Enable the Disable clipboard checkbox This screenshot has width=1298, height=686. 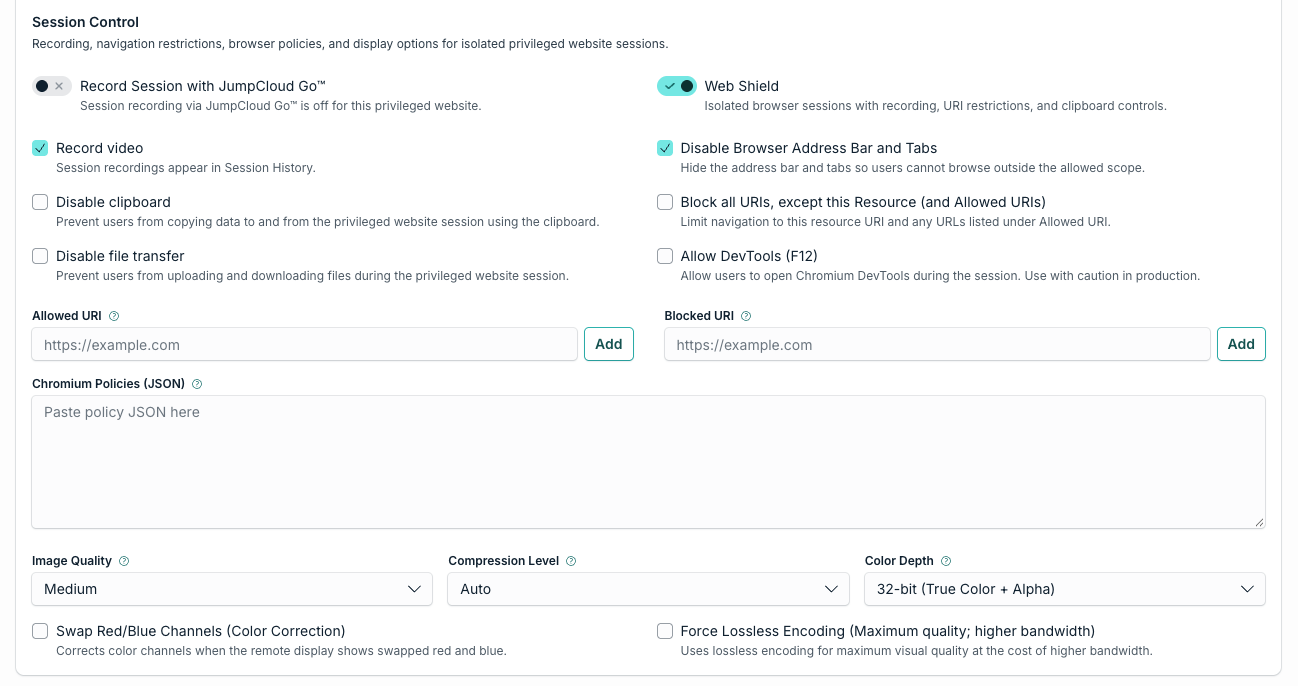coord(40,202)
